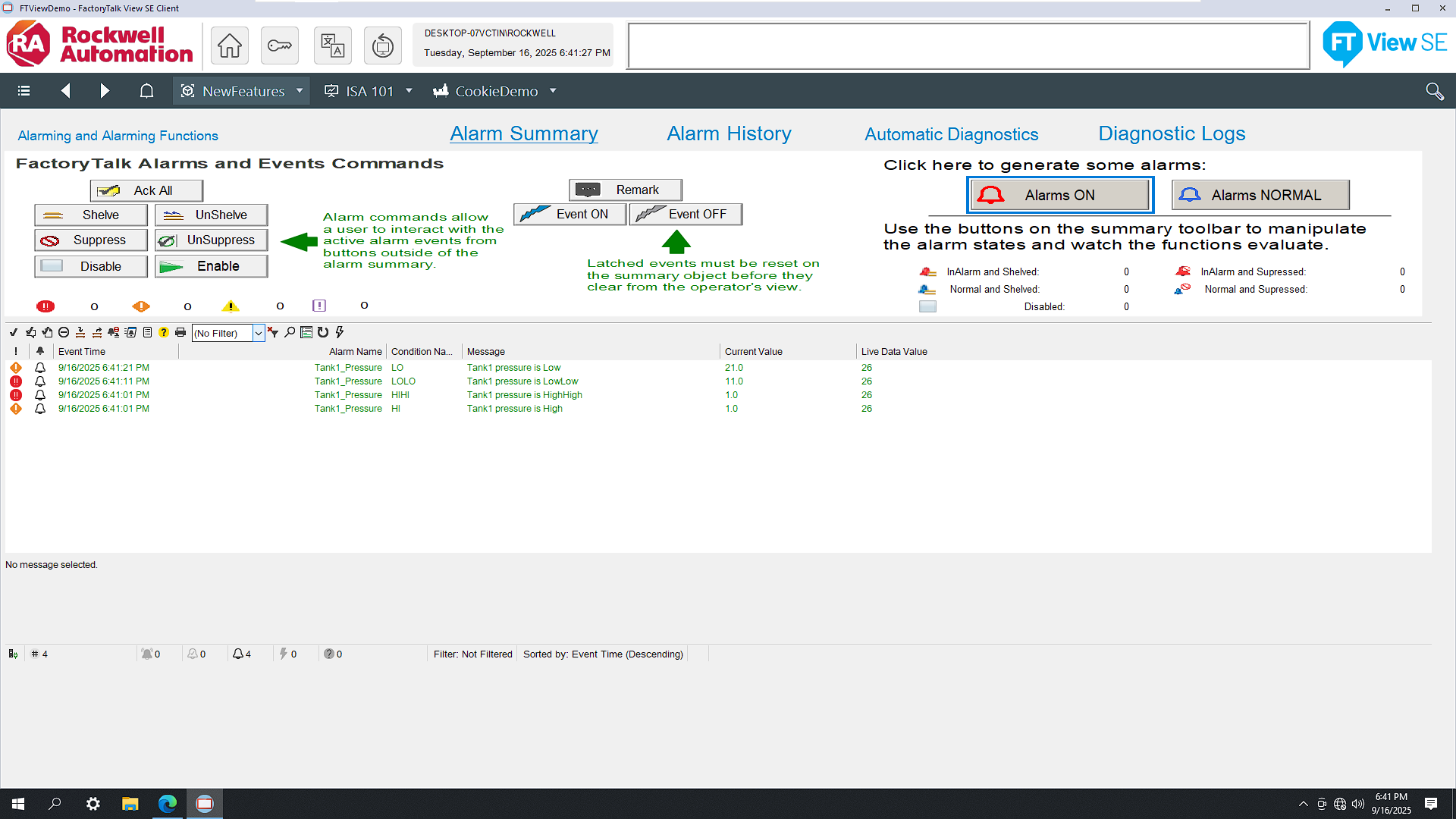Open the navigation list menu icon
The height and width of the screenshot is (819, 1456).
(24, 91)
